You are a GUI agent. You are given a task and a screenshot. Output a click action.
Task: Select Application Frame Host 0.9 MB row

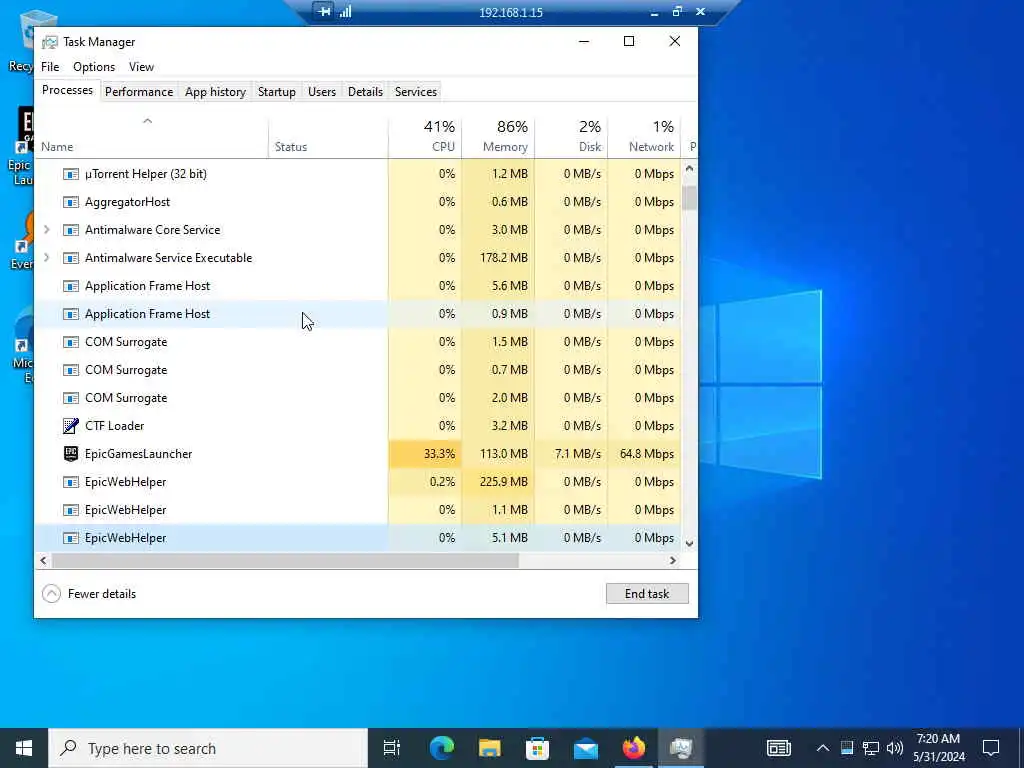click(358, 314)
